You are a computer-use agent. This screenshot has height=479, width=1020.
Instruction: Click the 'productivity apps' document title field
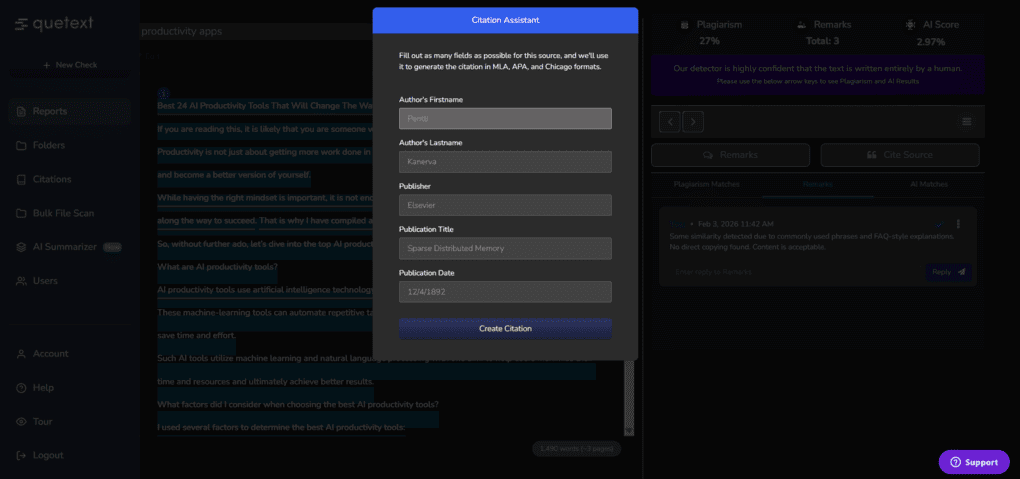pyautogui.click(x=255, y=31)
